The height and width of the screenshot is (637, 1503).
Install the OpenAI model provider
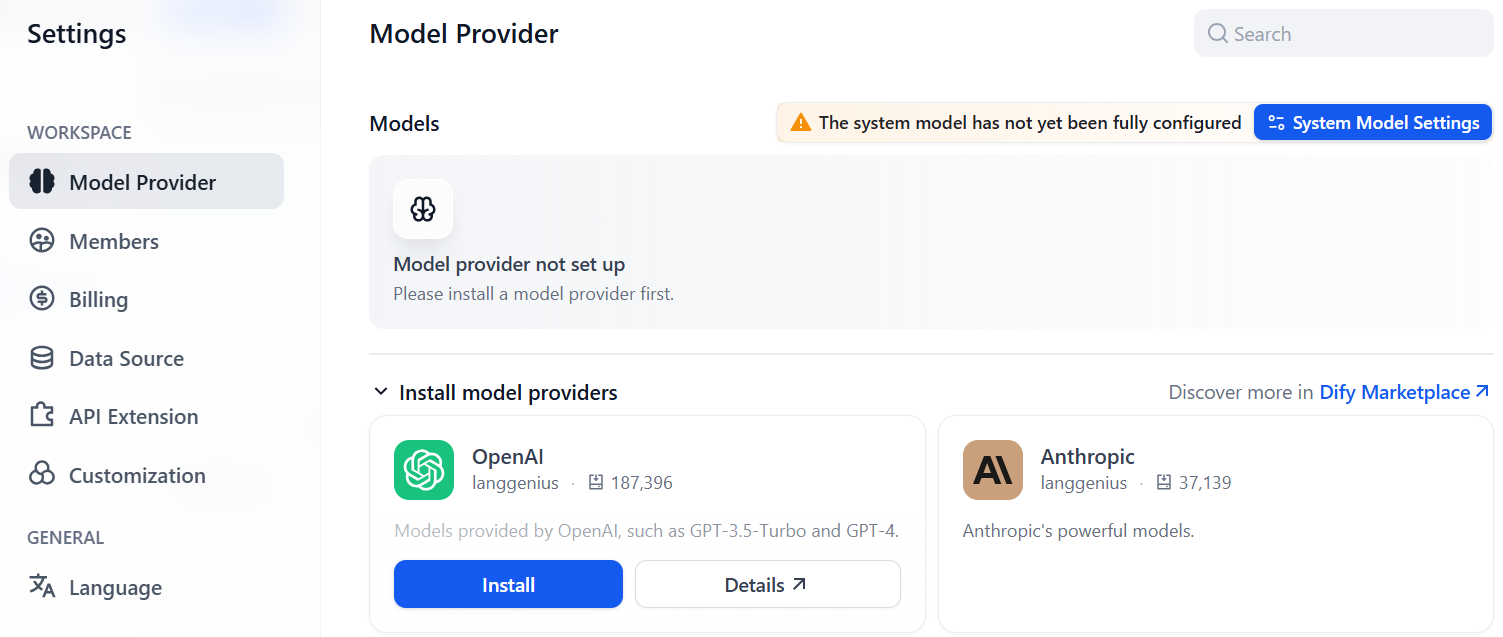508,585
